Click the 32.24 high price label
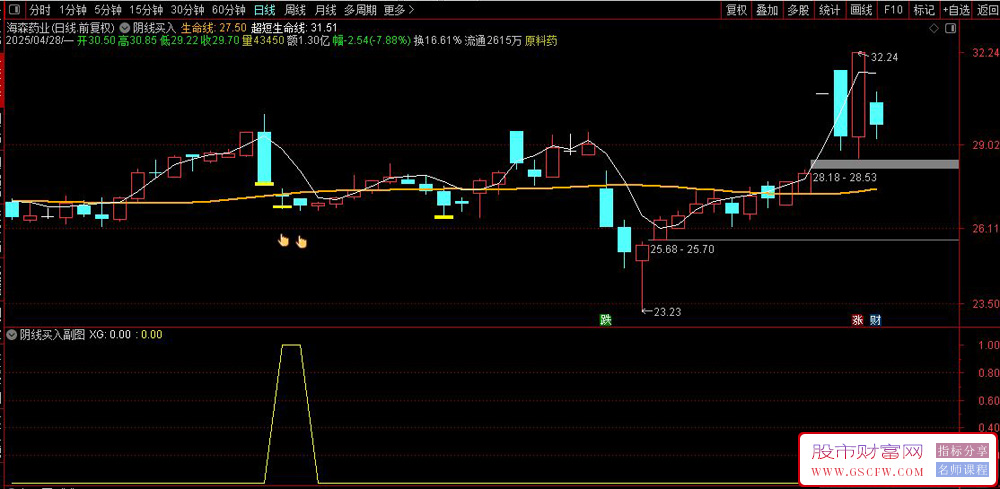 pos(884,57)
